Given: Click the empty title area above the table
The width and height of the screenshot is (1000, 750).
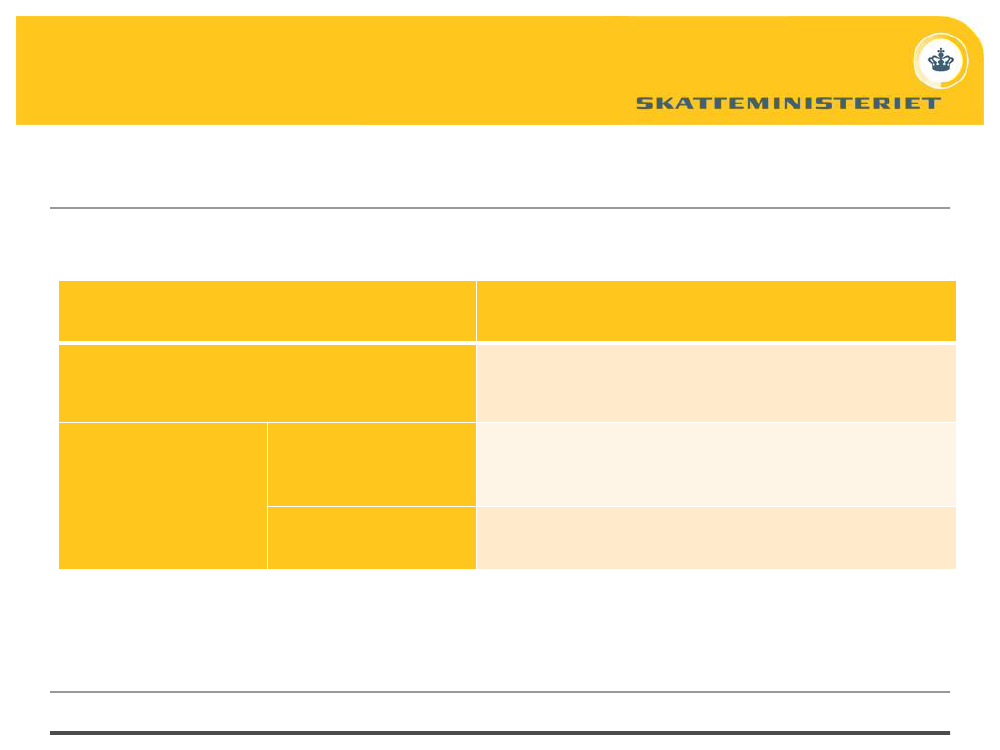Looking at the screenshot, I should pos(500,166).
